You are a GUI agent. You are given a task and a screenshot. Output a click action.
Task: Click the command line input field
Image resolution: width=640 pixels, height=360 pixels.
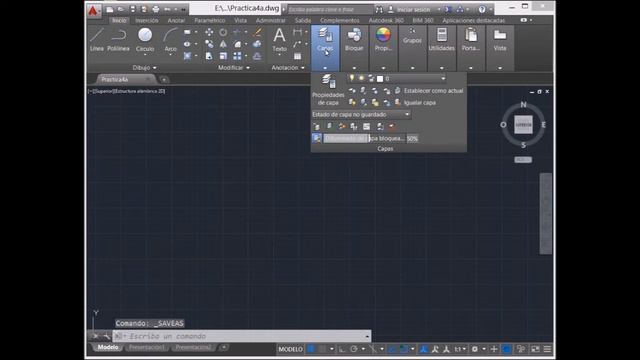(x=241, y=336)
